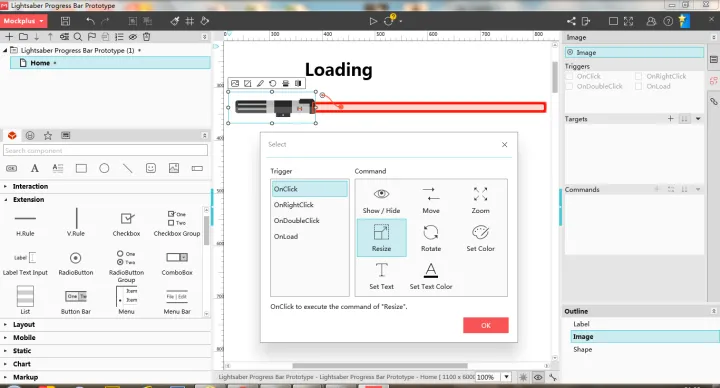Start the prototype preview play button
This screenshot has height=388, width=720.
(373, 21)
